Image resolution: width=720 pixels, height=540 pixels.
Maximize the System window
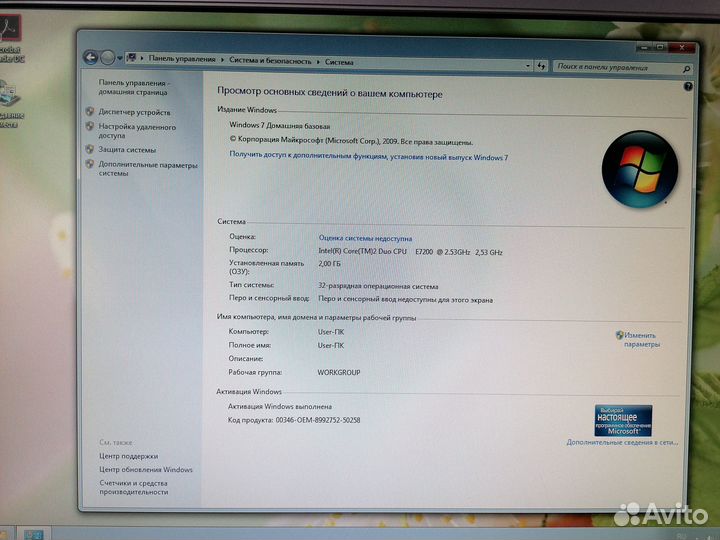click(x=660, y=47)
